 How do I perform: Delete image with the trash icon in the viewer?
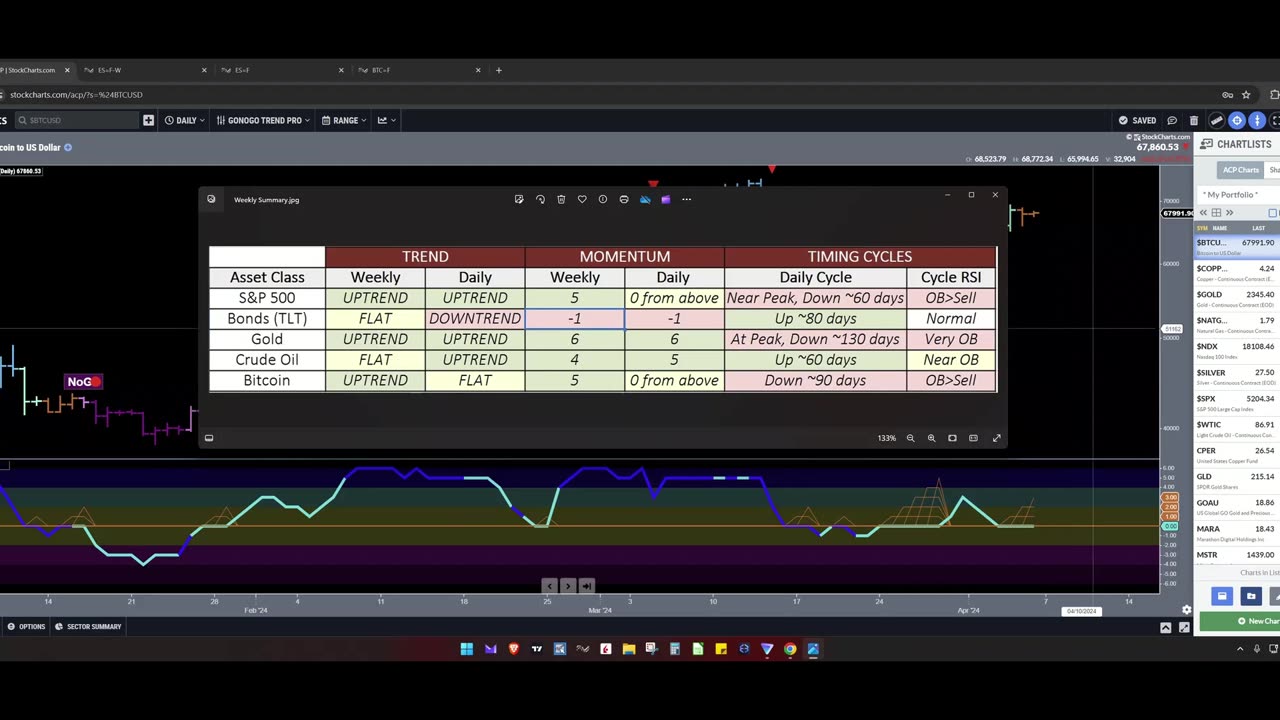point(561,199)
